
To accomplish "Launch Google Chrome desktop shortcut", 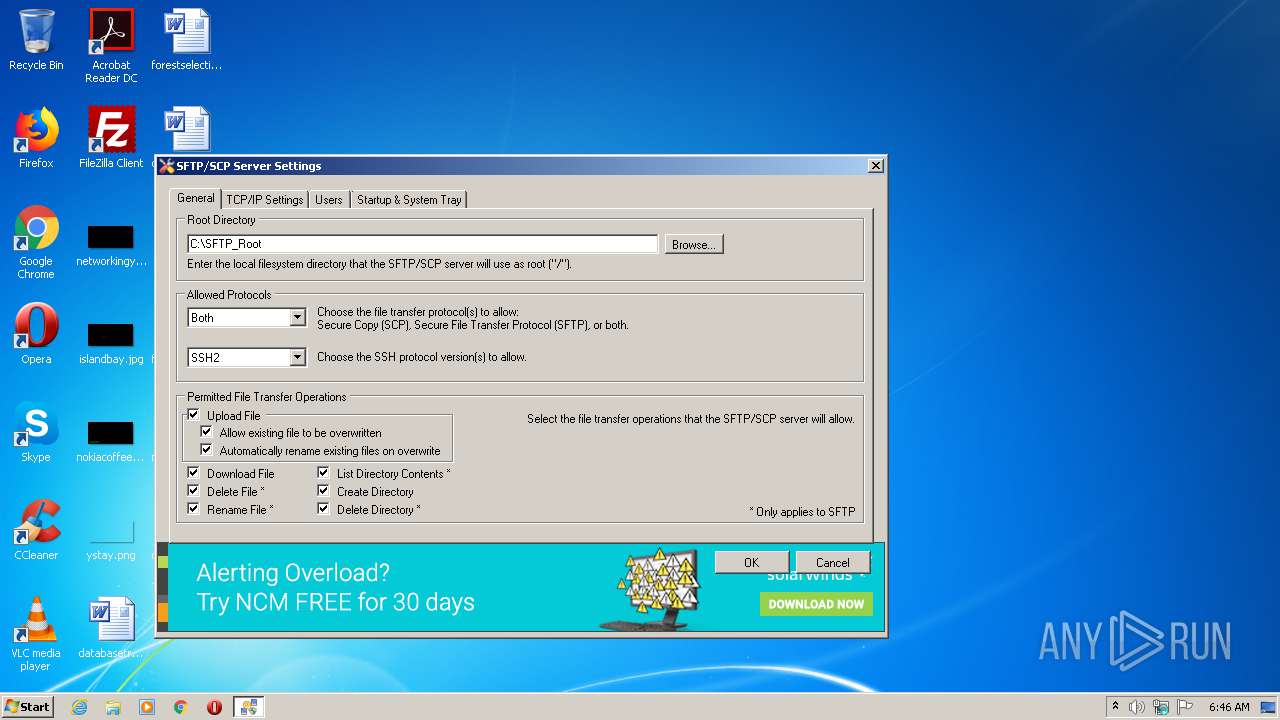I will click(36, 242).
